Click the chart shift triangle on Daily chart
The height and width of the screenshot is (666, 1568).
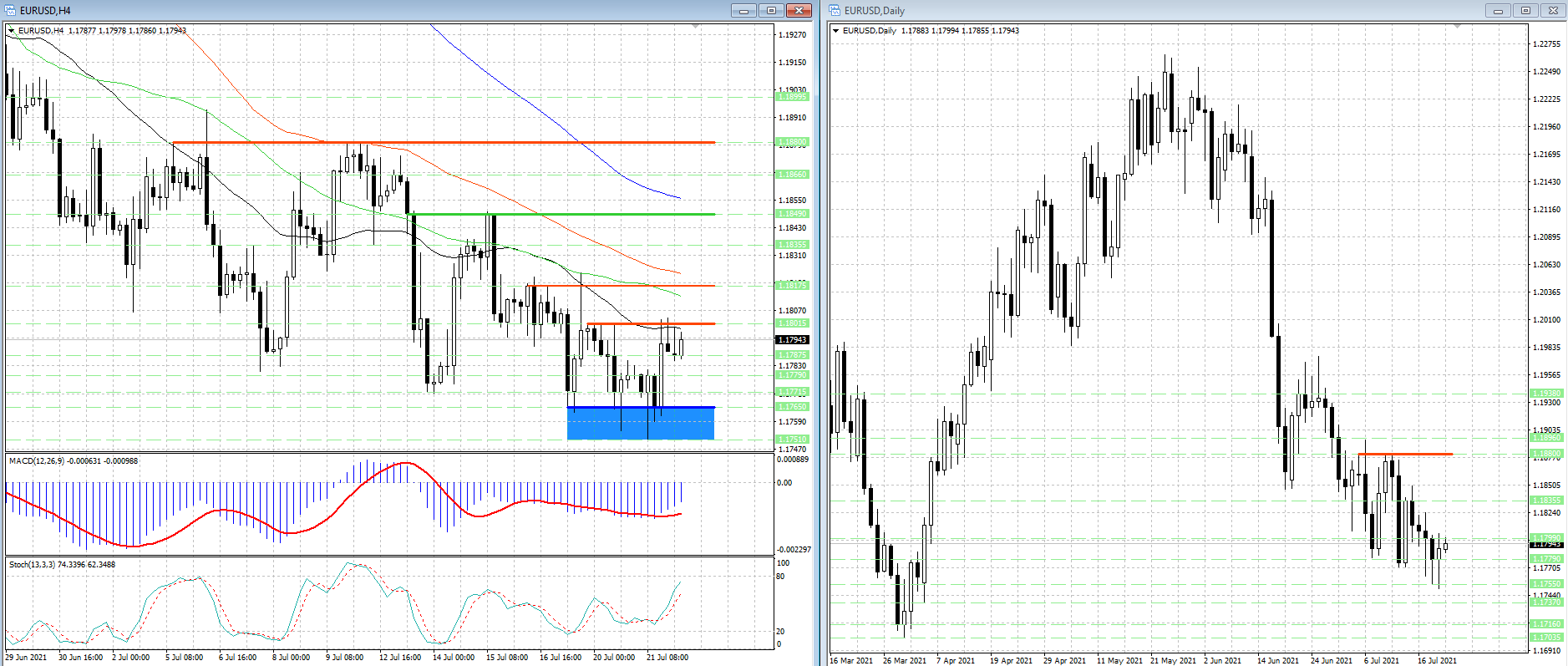1457,27
